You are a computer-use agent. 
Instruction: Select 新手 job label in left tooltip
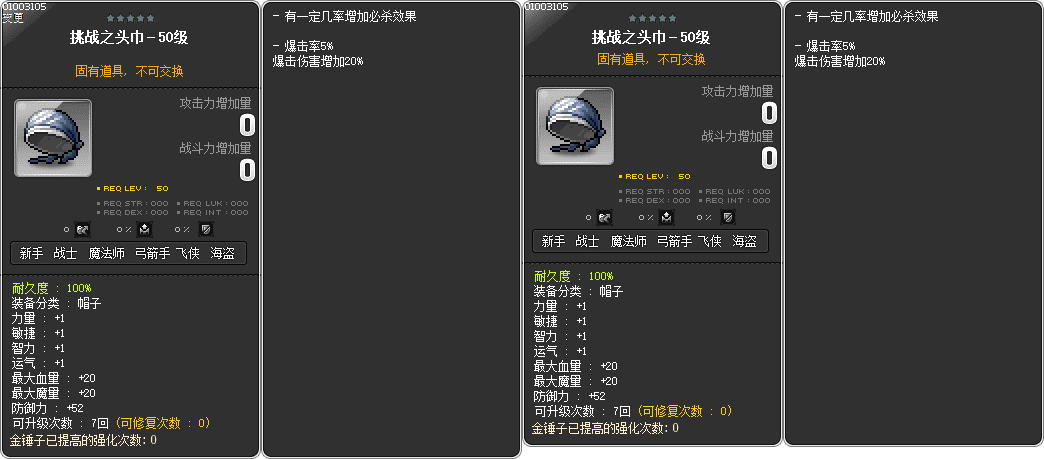31,254
